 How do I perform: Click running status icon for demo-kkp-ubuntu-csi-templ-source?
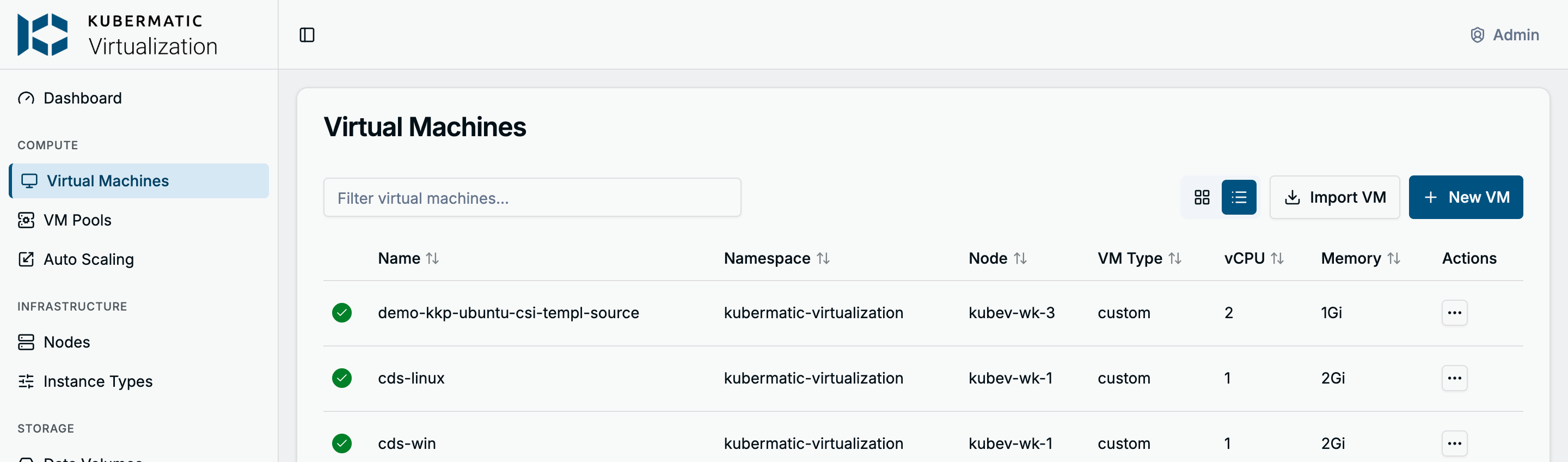click(x=342, y=313)
